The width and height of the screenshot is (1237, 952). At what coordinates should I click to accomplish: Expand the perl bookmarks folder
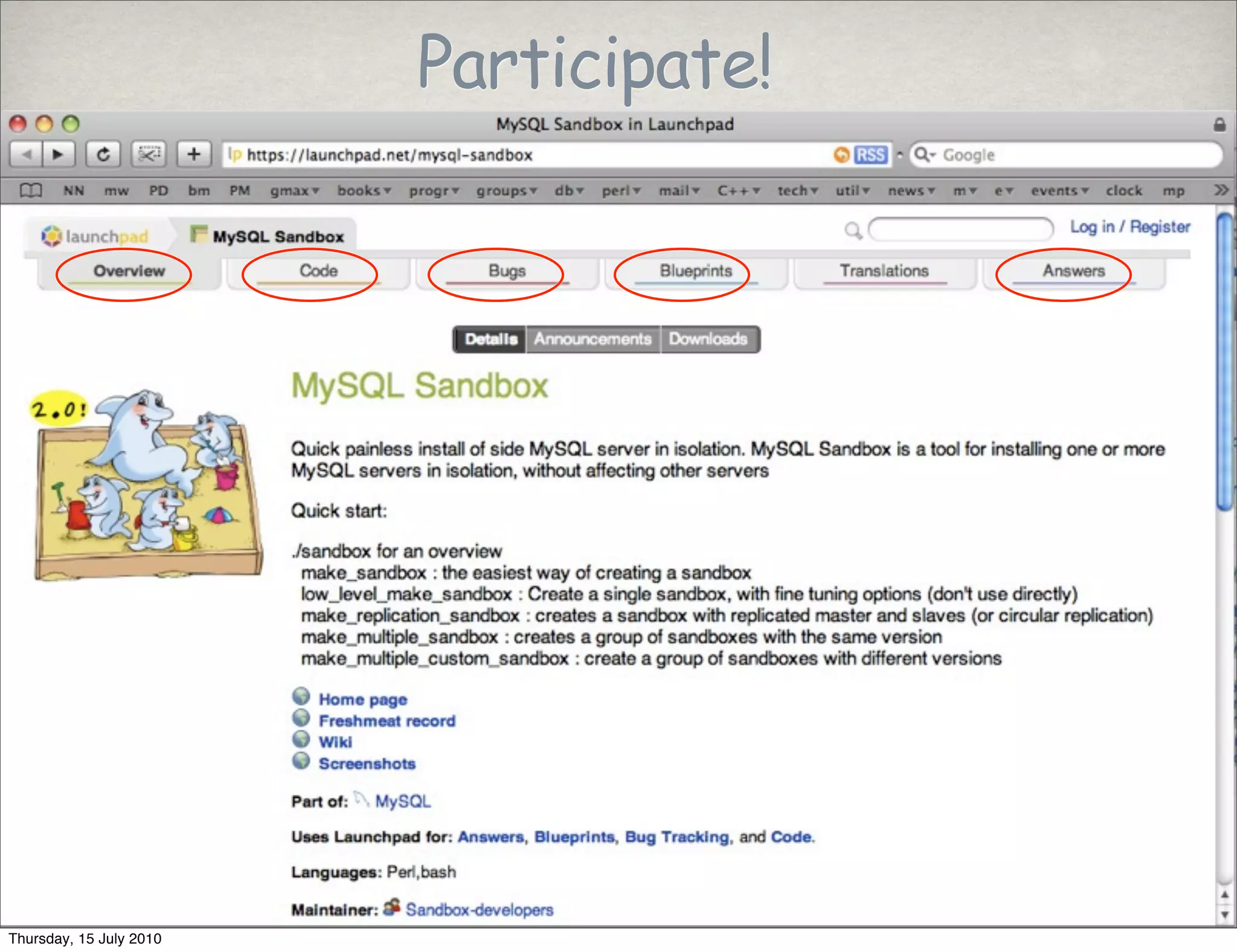[x=621, y=191]
